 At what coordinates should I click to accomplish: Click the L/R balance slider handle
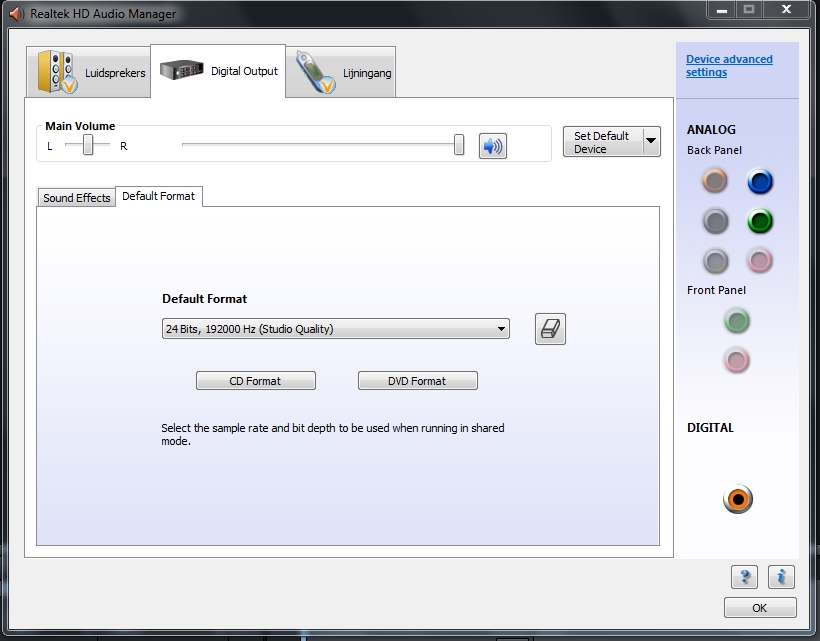(89, 146)
